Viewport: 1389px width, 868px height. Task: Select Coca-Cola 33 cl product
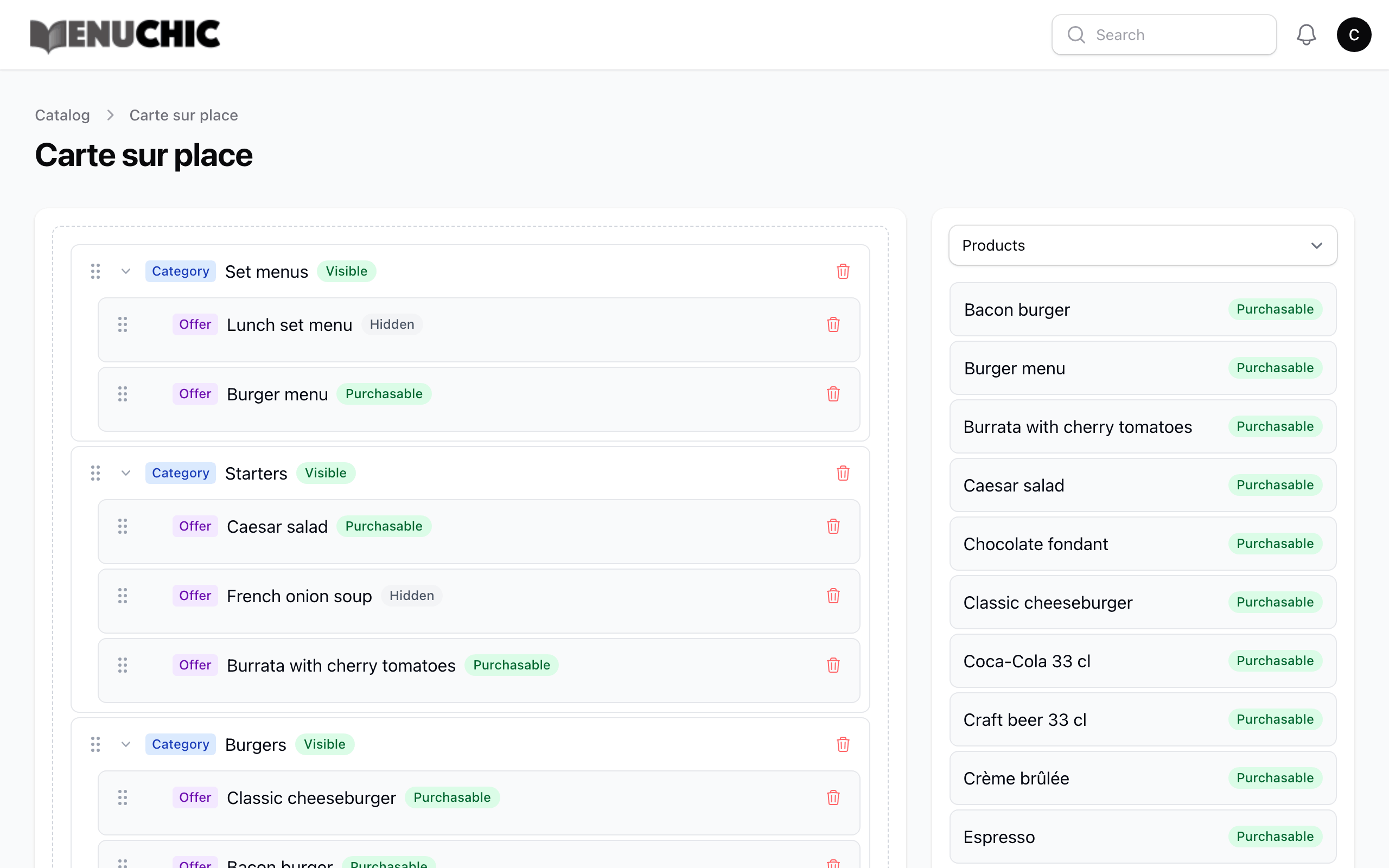click(x=1142, y=661)
